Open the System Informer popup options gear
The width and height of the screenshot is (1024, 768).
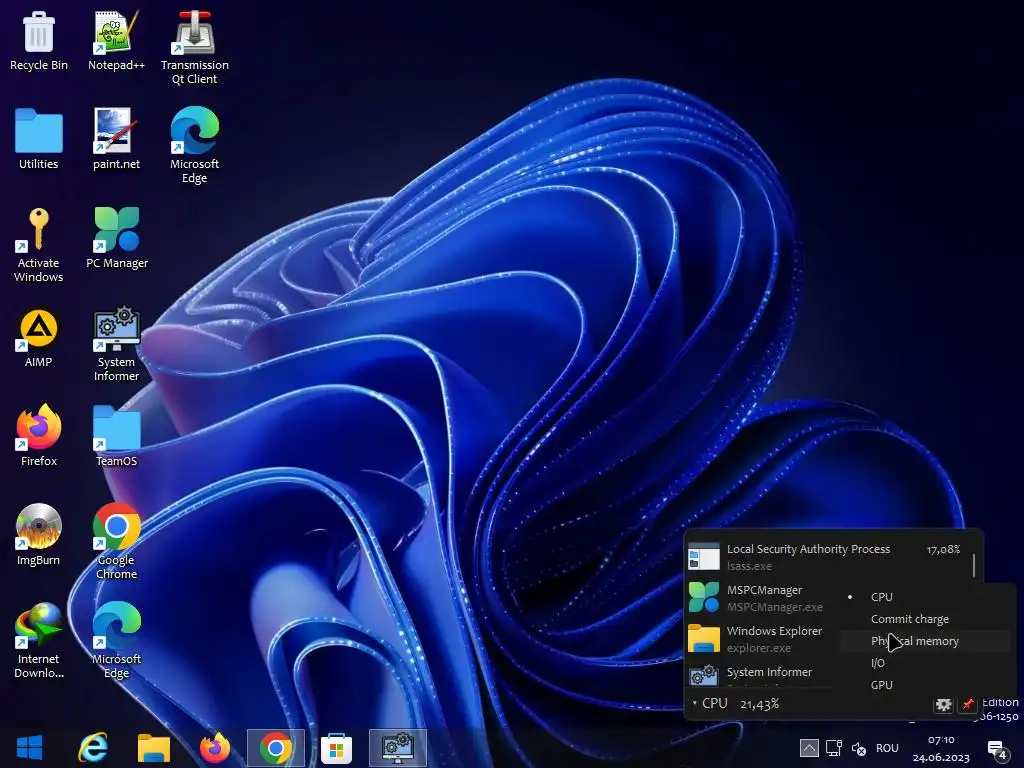pos(943,705)
